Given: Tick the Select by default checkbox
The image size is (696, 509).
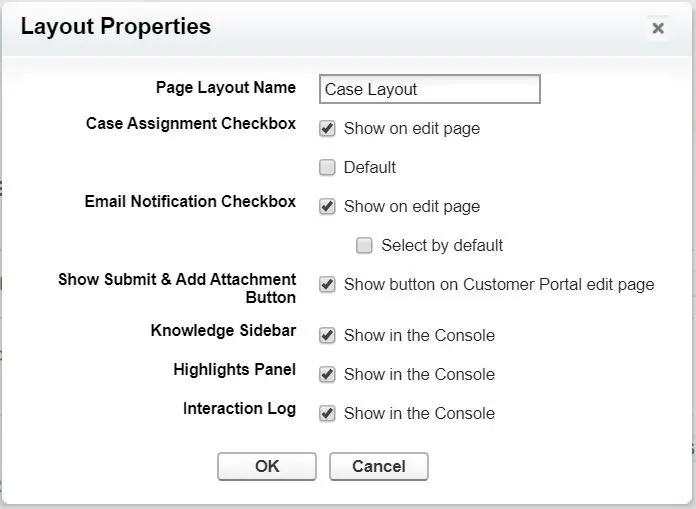Looking at the screenshot, I should pyautogui.click(x=364, y=245).
